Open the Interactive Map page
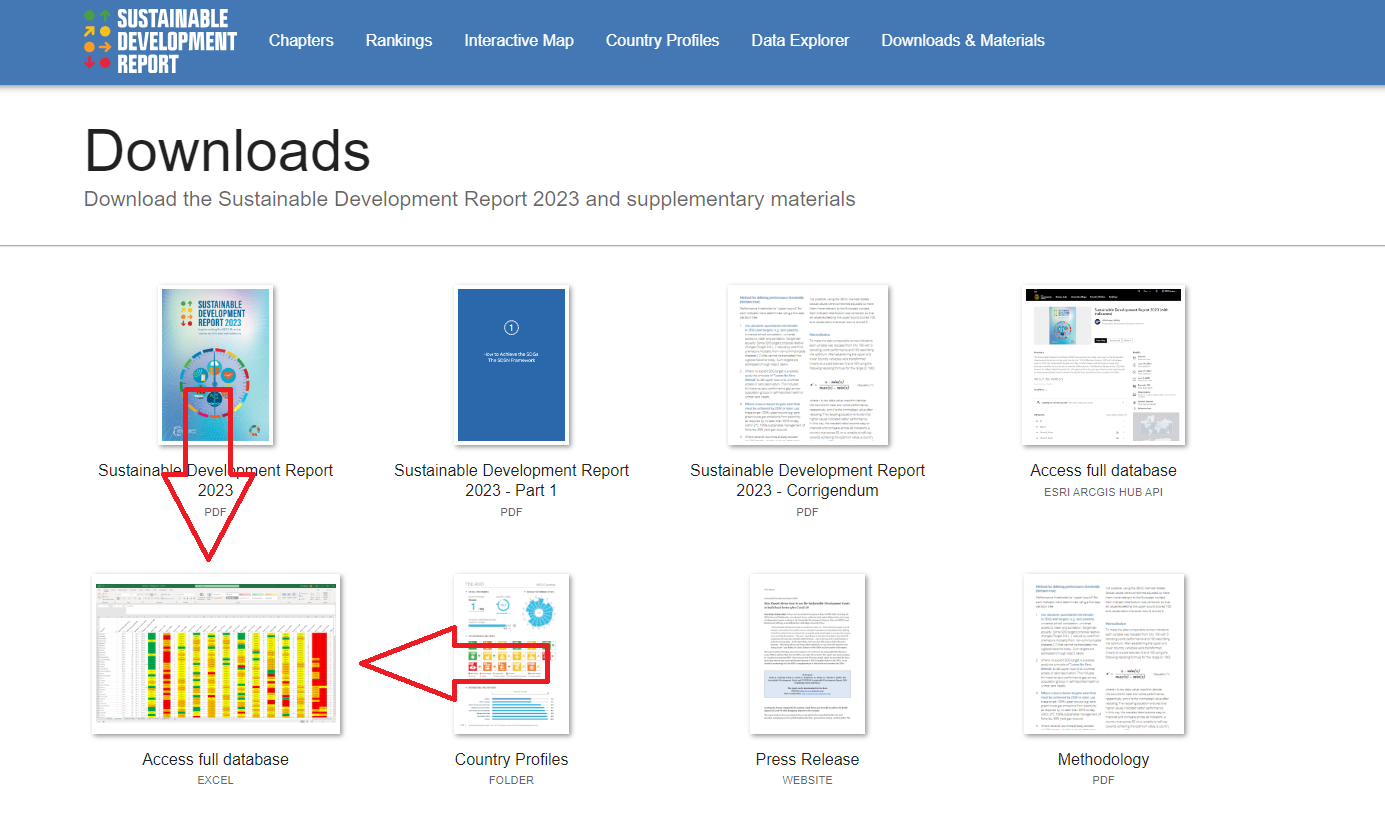Image resolution: width=1385 pixels, height=815 pixels. pos(519,41)
